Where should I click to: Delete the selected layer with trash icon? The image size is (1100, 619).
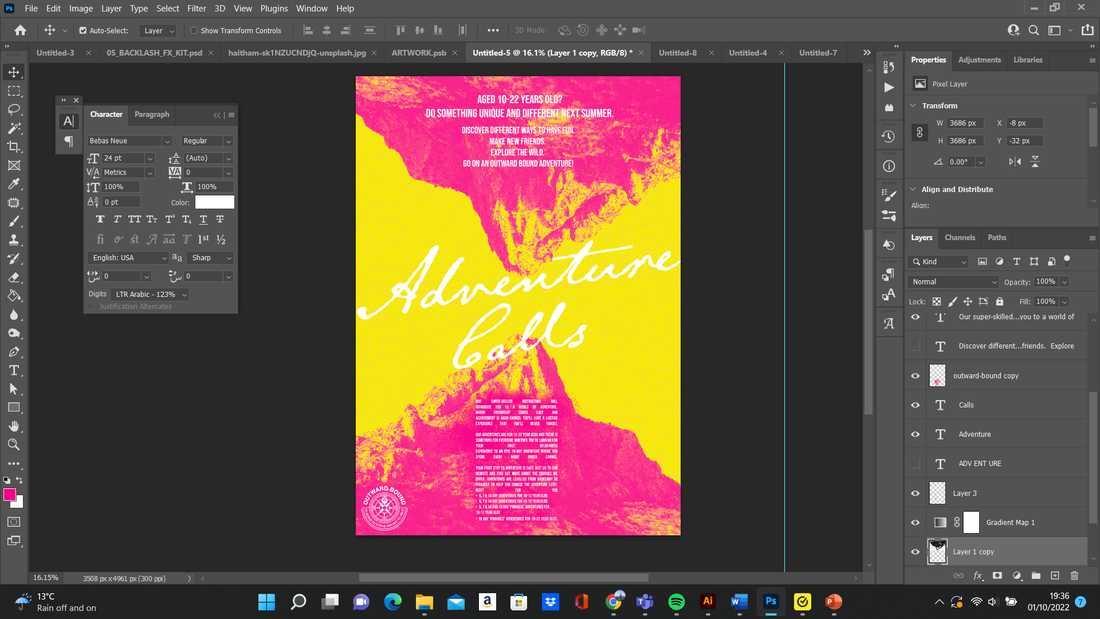1074,575
